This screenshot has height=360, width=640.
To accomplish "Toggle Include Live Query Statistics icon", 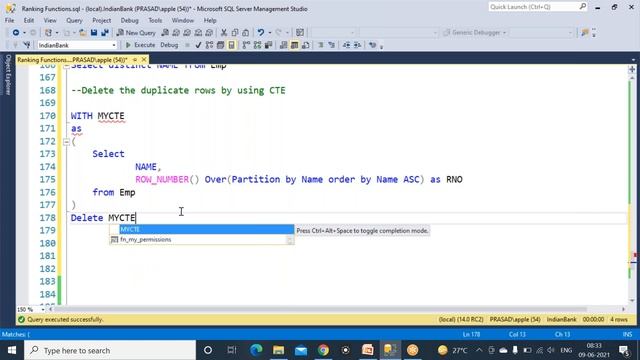I will click(x=257, y=45).
